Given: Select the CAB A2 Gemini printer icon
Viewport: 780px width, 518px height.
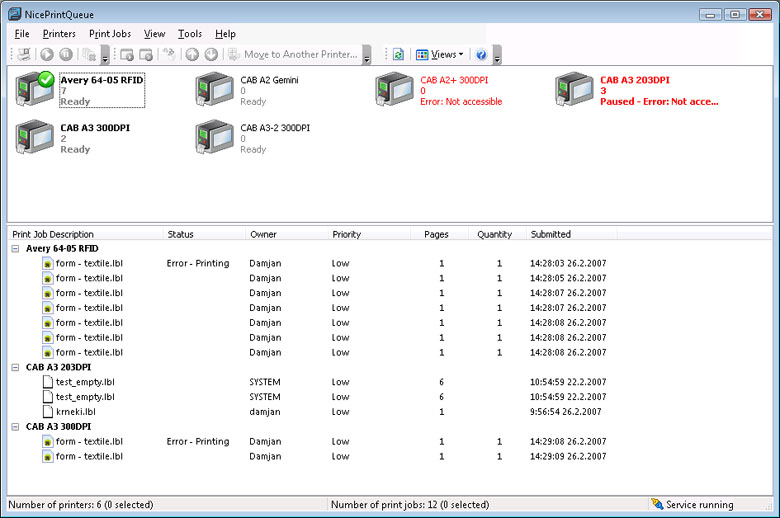Looking at the screenshot, I should click(214, 89).
